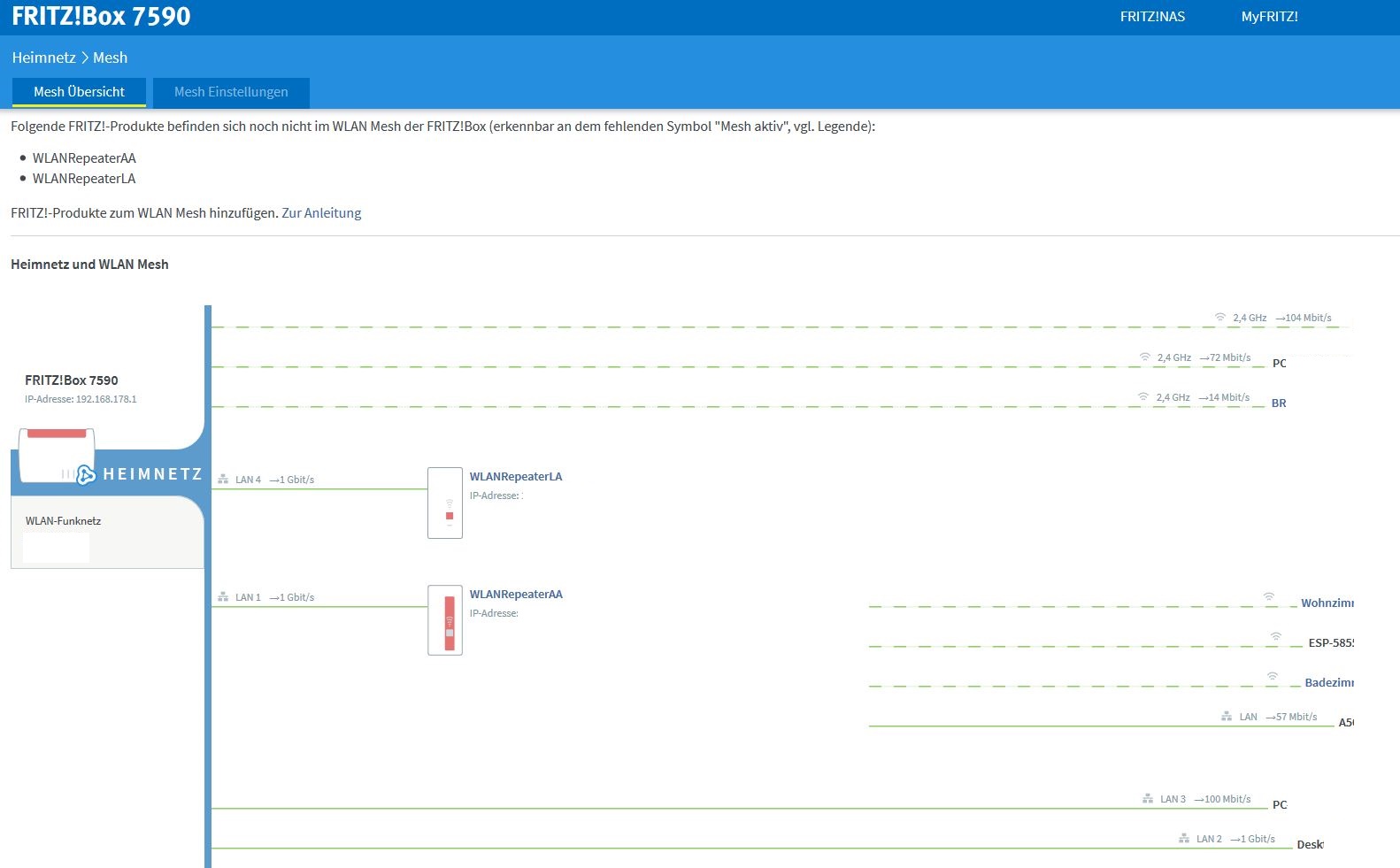Click the HEIMNETZ label
This screenshot has width=1400, height=868.
[x=153, y=474]
